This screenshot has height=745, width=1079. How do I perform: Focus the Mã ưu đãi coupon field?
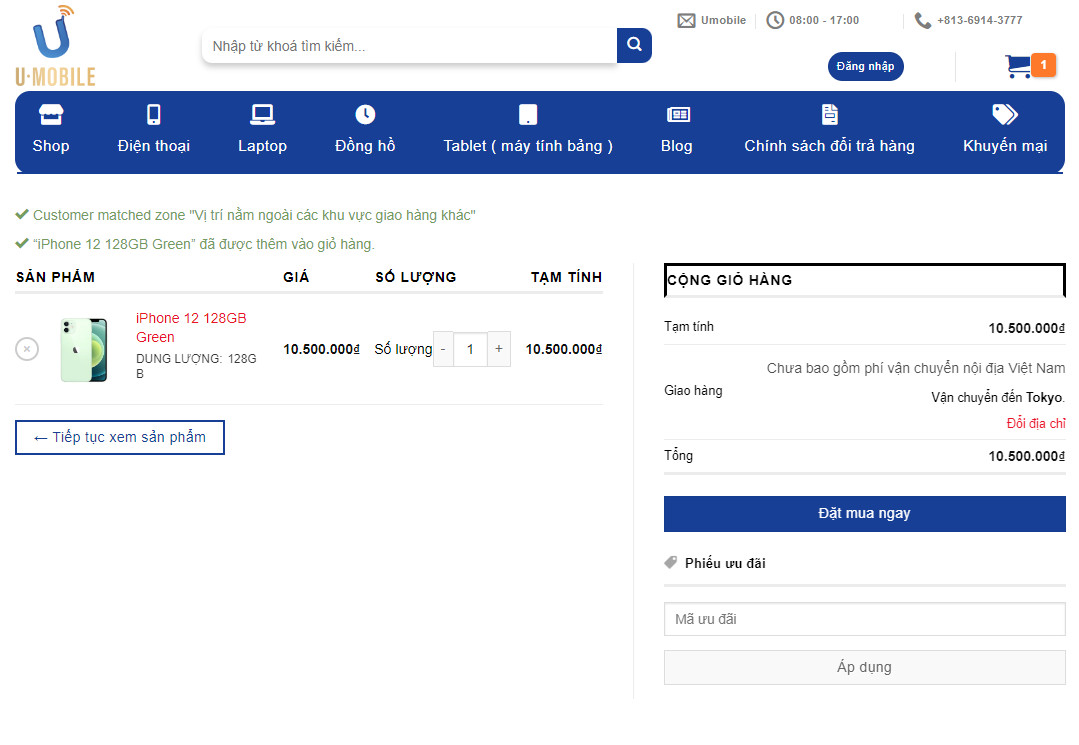tap(864, 619)
